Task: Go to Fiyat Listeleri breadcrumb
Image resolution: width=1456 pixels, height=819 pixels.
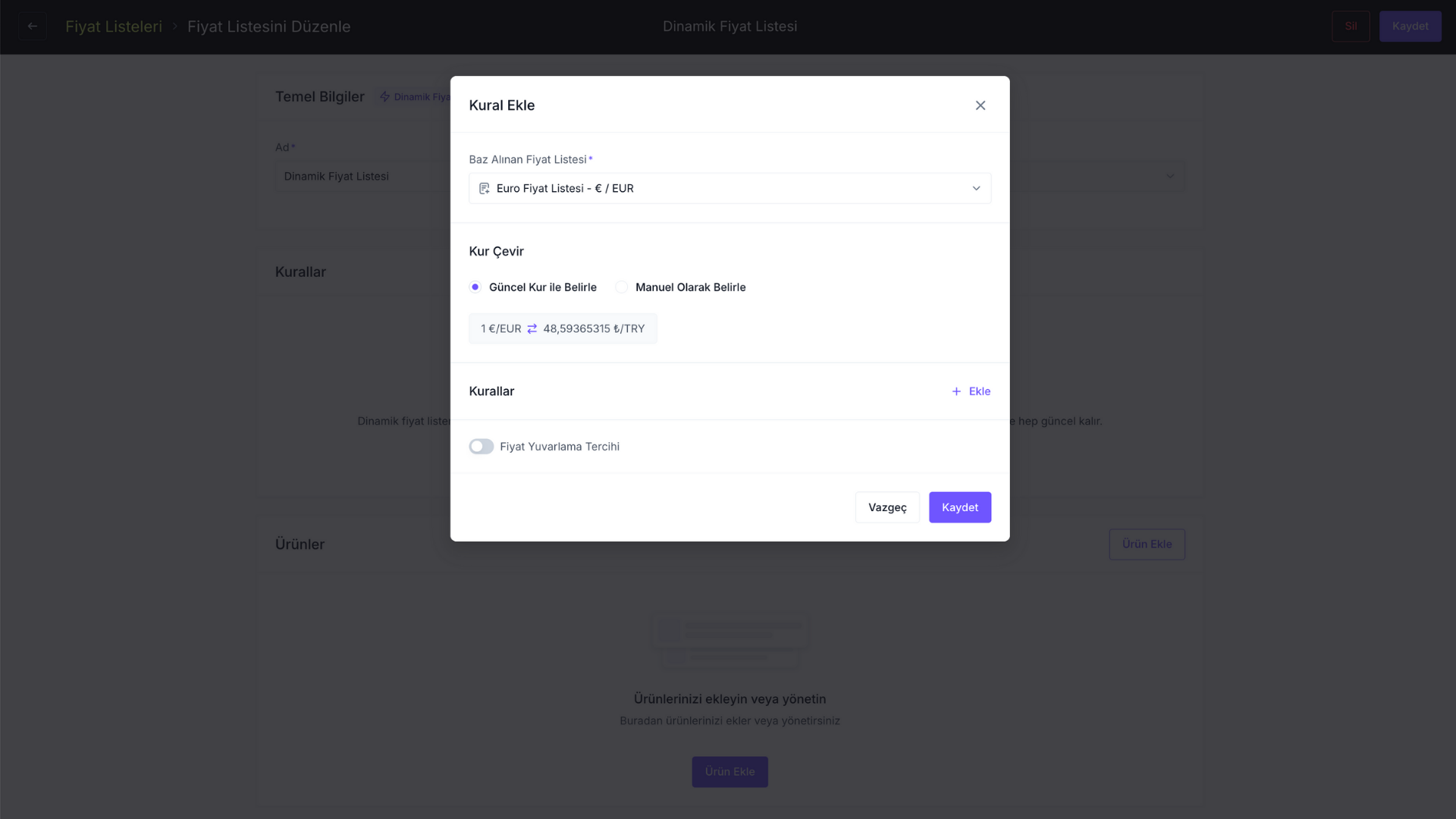Action: coord(114,27)
